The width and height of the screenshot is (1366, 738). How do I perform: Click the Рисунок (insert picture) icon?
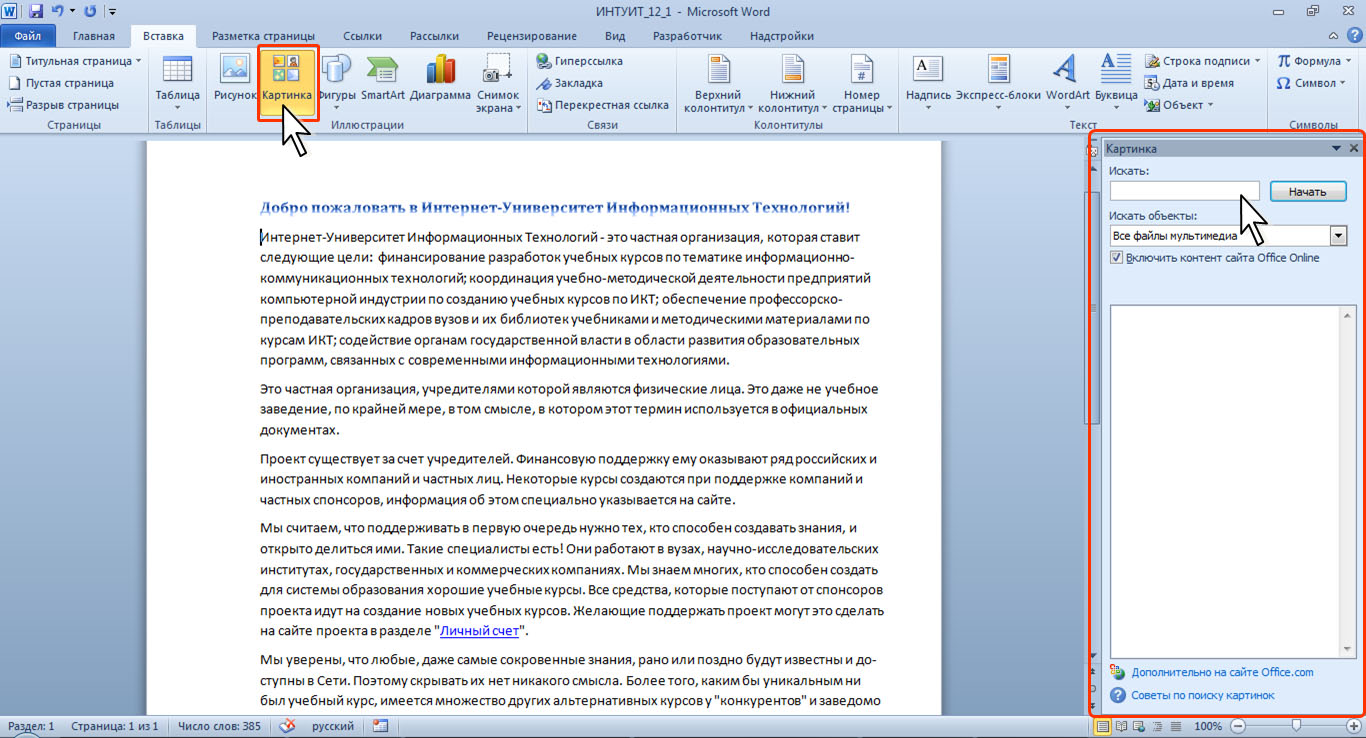pos(235,78)
